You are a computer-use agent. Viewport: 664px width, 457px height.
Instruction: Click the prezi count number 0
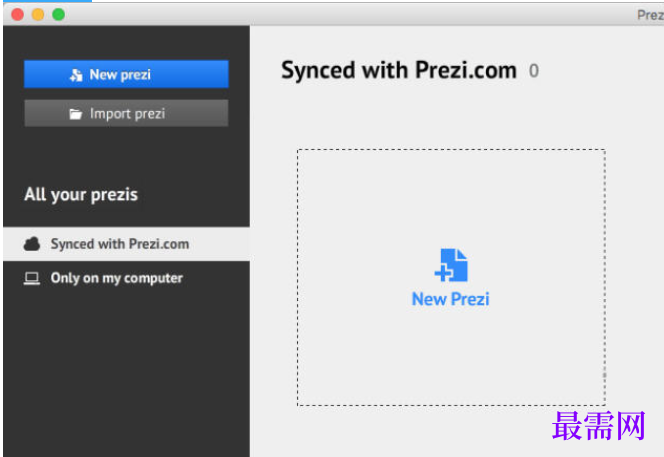point(534,71)
